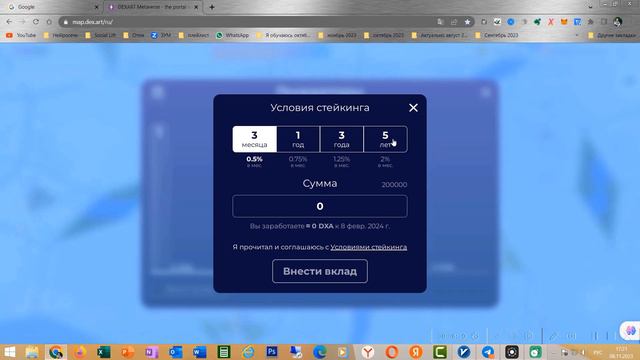Close the Google browser tab
The width and height of the screenshot is (640, 360).
coord(96,7)
